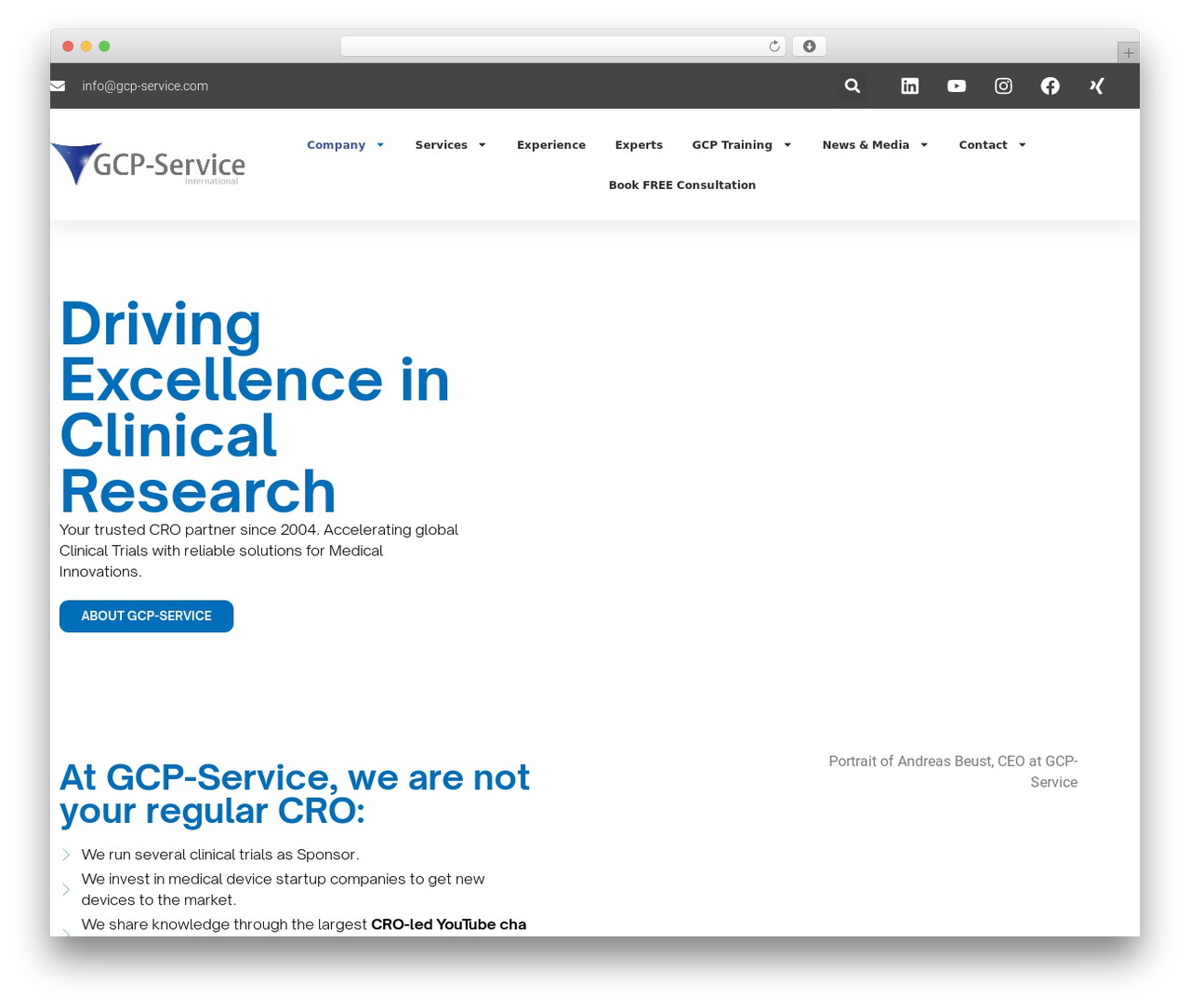The image size is (1190, 1008).
Task: Click the 'Driving Excellence in Clinical Research' heading
Action: coord(255,407)
